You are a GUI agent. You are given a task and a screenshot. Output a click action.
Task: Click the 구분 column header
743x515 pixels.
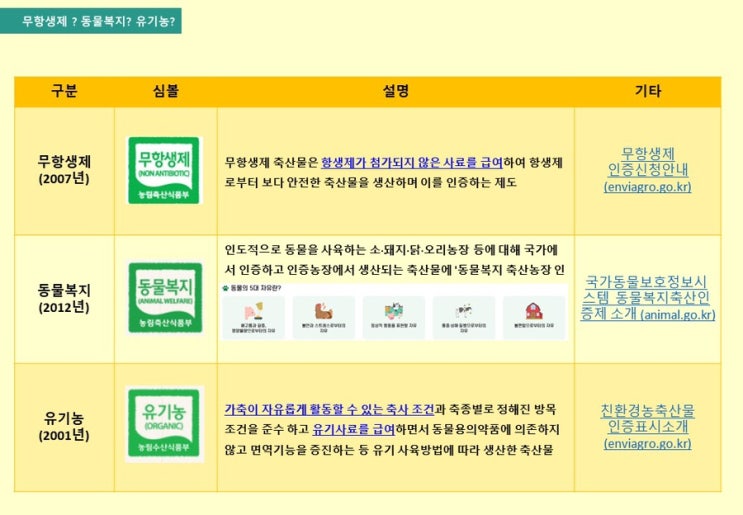click(x=64, y=91)
